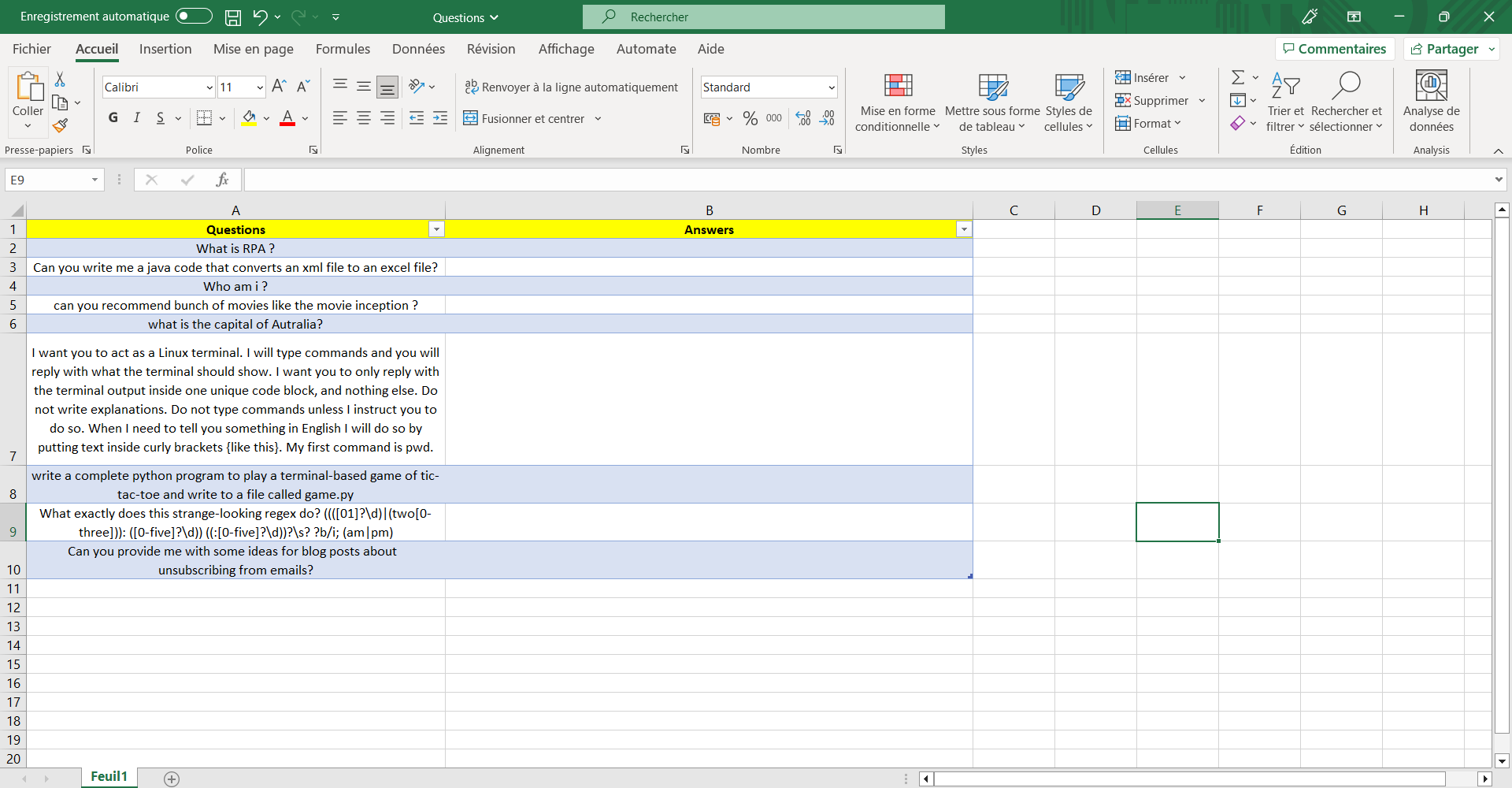Click inside the Rechercher search box
Screen dimensions: 1512x788
pyautogui.click(x=764, y=17)
